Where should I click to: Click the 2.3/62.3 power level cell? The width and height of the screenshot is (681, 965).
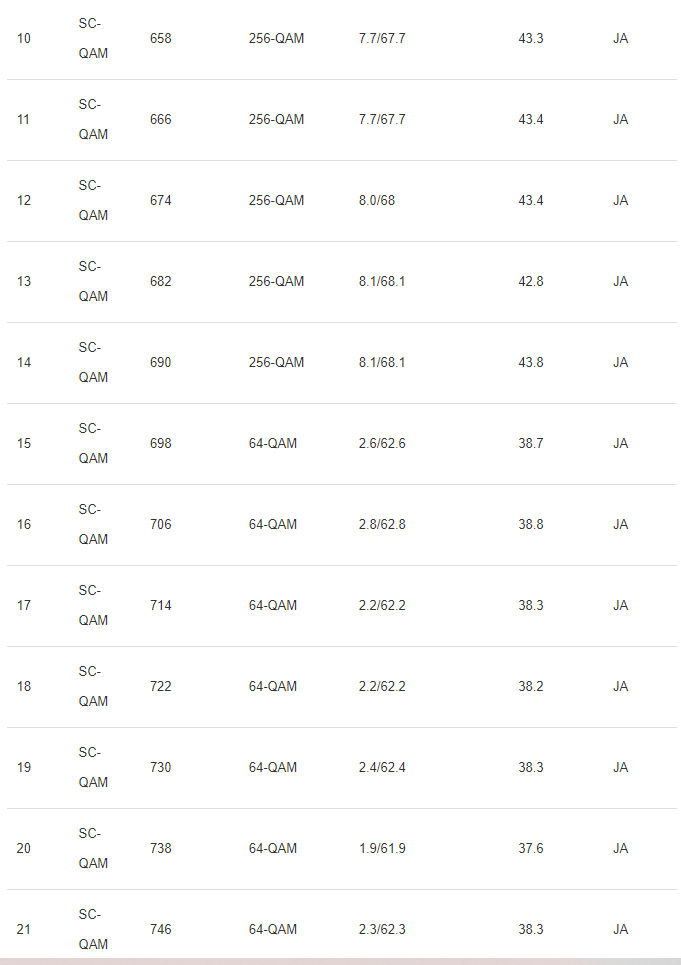[x=382, y=930]
